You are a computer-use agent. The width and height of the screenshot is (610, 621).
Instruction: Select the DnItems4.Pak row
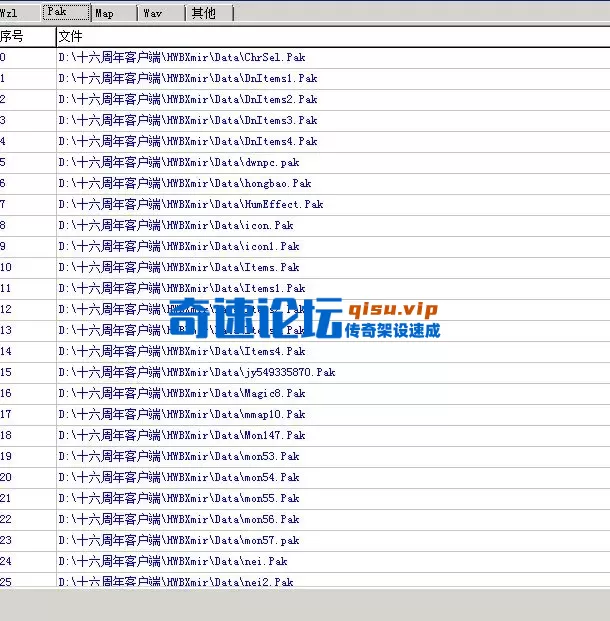305,142
